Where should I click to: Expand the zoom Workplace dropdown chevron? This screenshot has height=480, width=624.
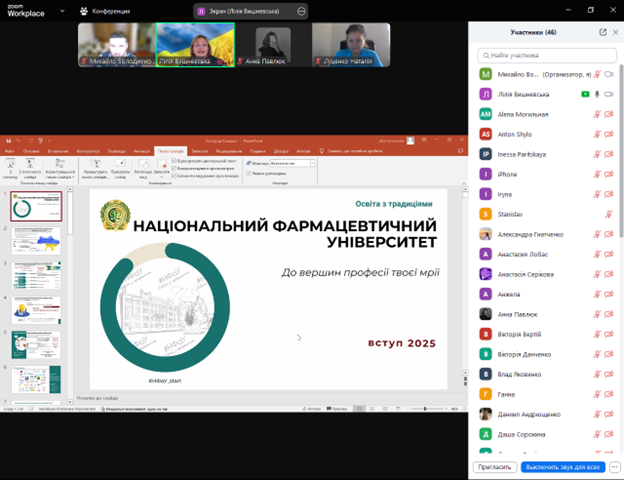tap(62, 11)
